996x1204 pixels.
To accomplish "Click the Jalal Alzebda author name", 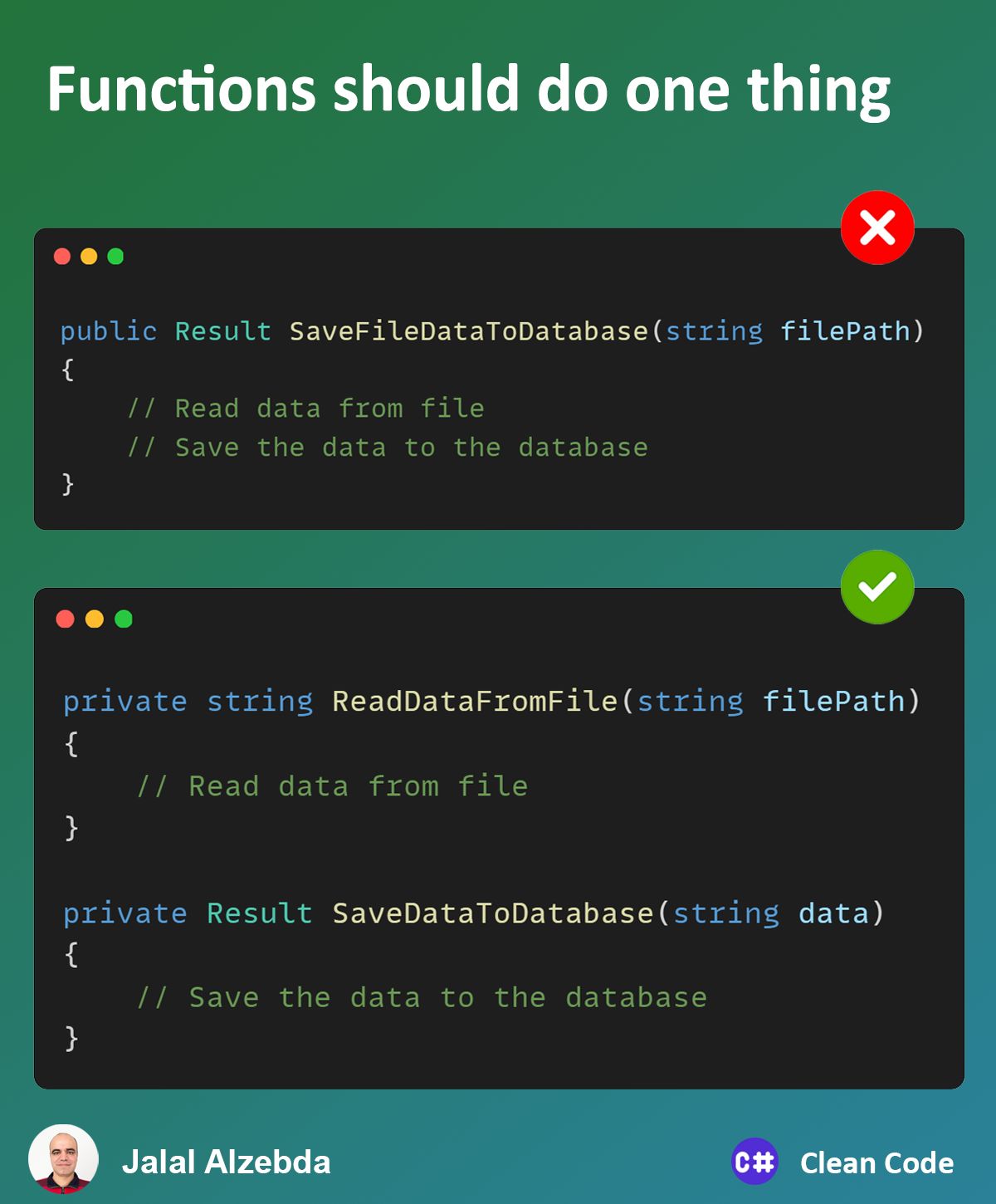I will (x=227, y=1162).
